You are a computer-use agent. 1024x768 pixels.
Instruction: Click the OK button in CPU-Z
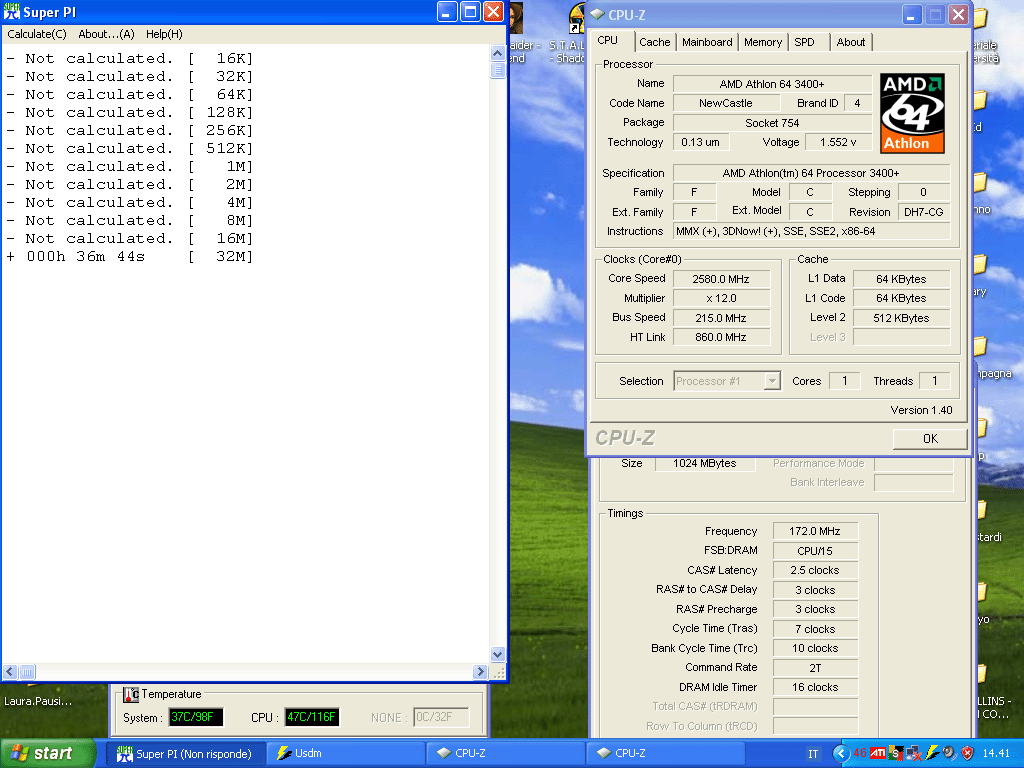pos(930,439)
